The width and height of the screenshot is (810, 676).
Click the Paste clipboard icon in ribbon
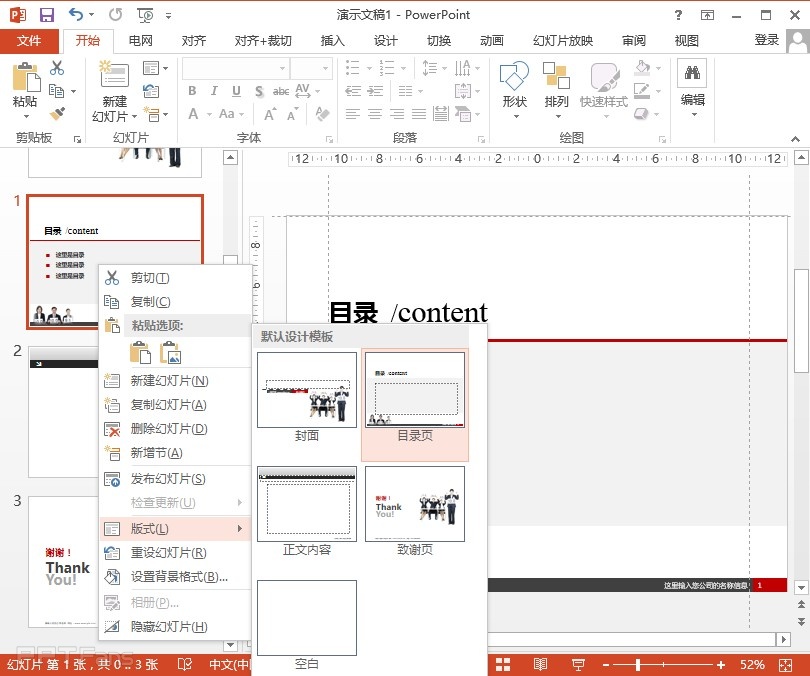25,80
